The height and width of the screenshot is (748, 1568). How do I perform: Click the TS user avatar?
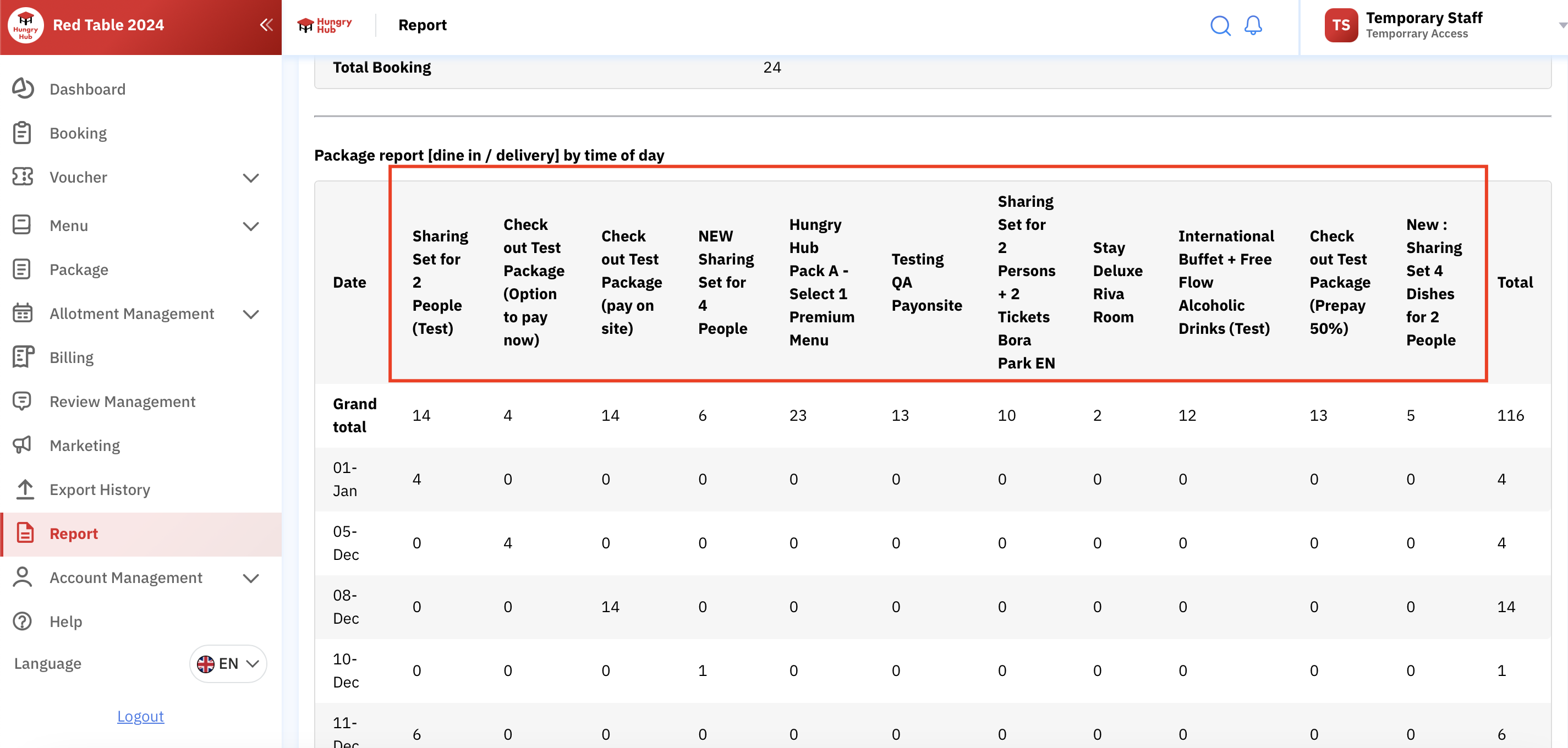1340,25
